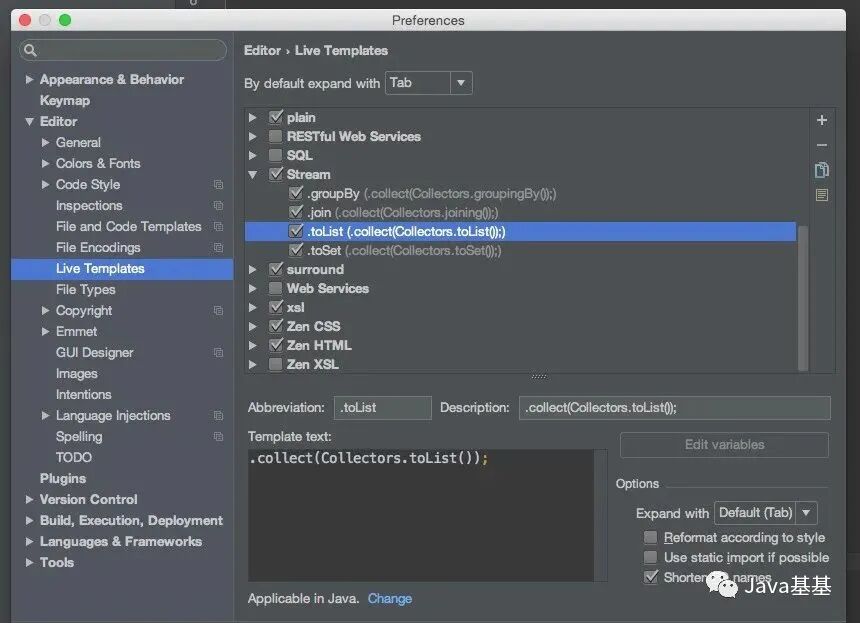
Task: Enable the SQL group checkbox
Action: coord(275,155)
